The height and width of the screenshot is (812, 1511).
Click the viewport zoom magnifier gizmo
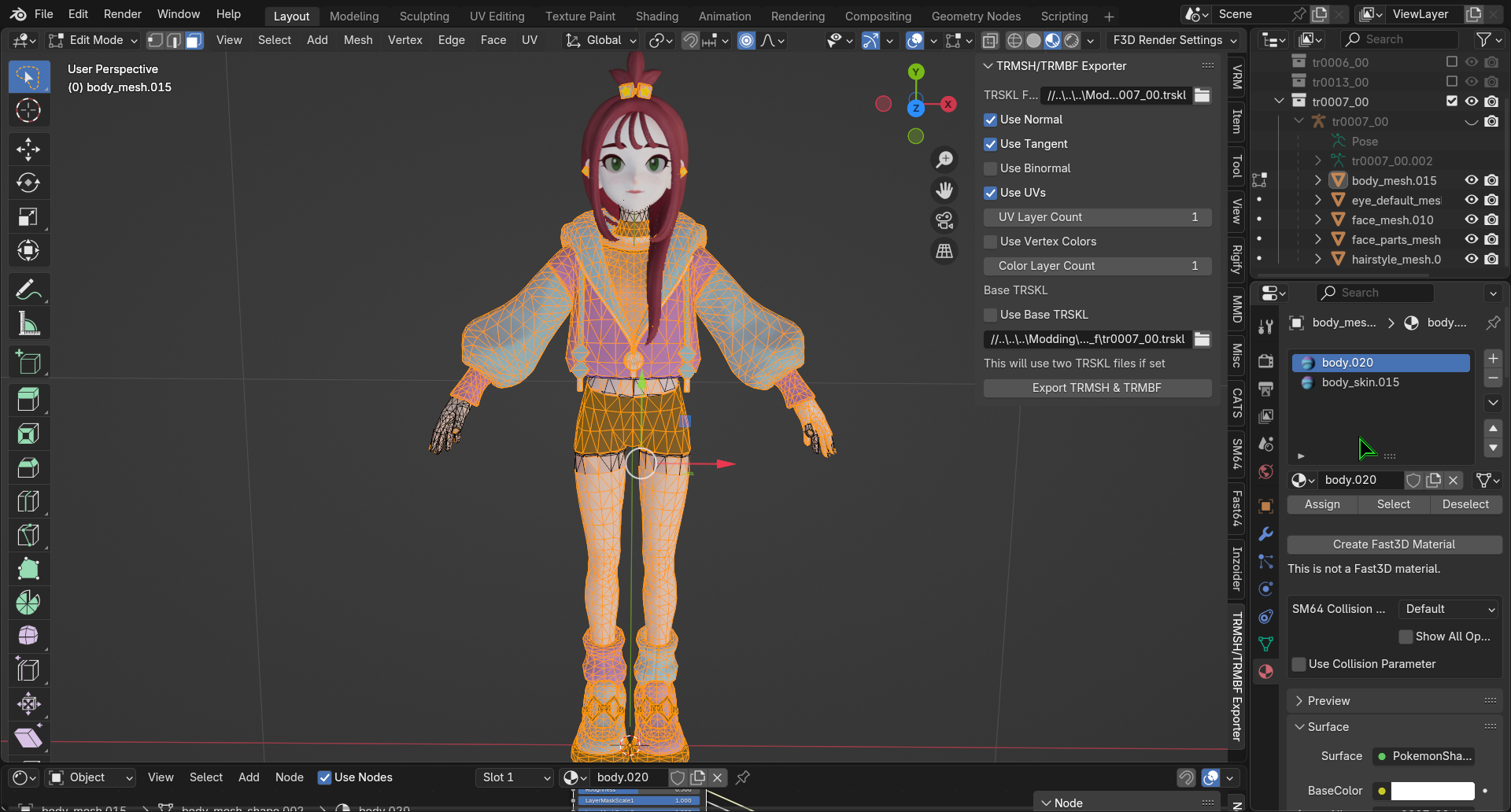pyautogui.click(x=944, y=160)
